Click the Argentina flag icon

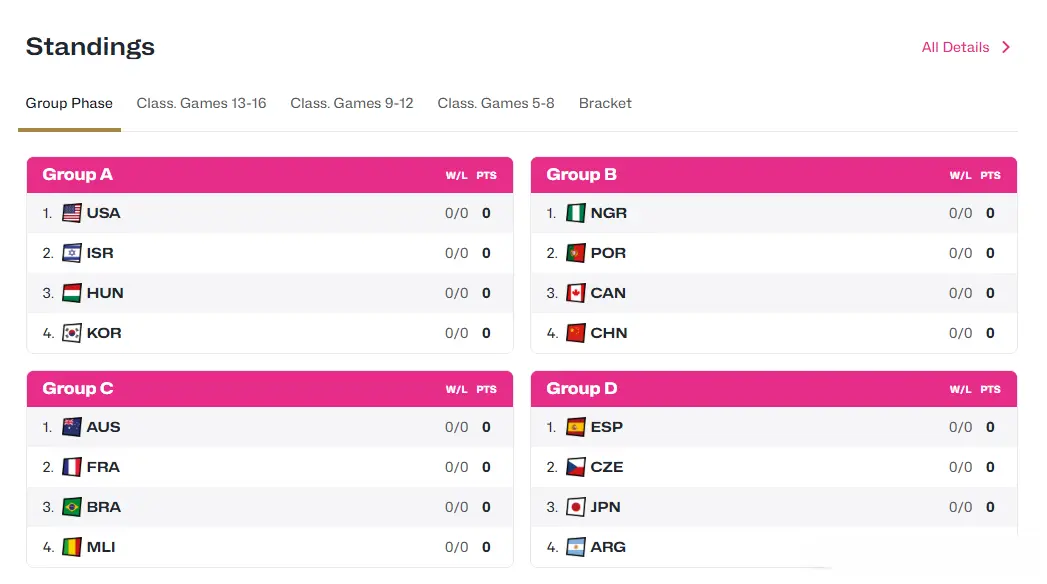pos(576,547)
